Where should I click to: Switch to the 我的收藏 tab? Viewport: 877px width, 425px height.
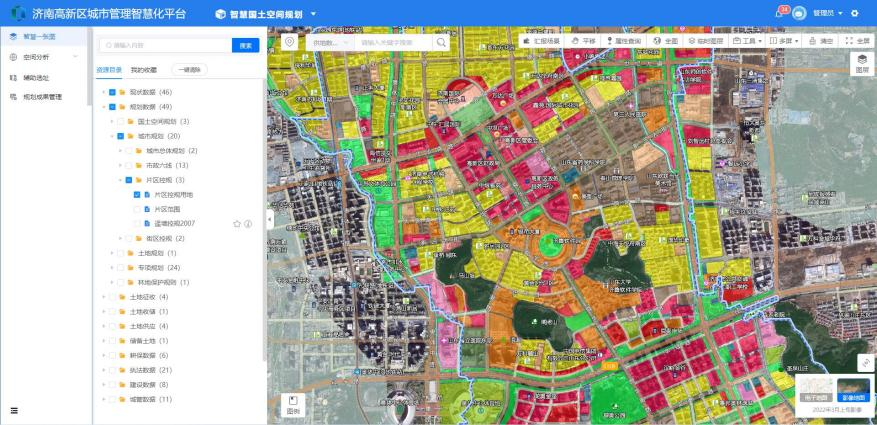[x=144, y=70]
